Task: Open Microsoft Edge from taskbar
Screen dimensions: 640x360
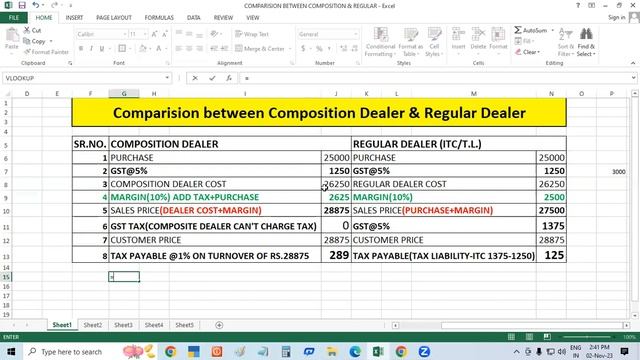Action: [355, 351]
